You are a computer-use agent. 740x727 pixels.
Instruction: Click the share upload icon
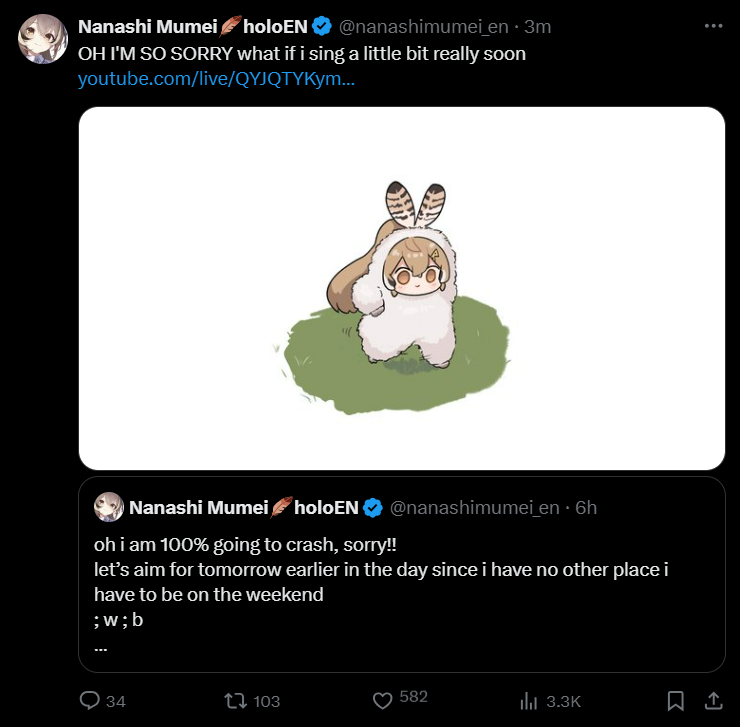[713, 699]
